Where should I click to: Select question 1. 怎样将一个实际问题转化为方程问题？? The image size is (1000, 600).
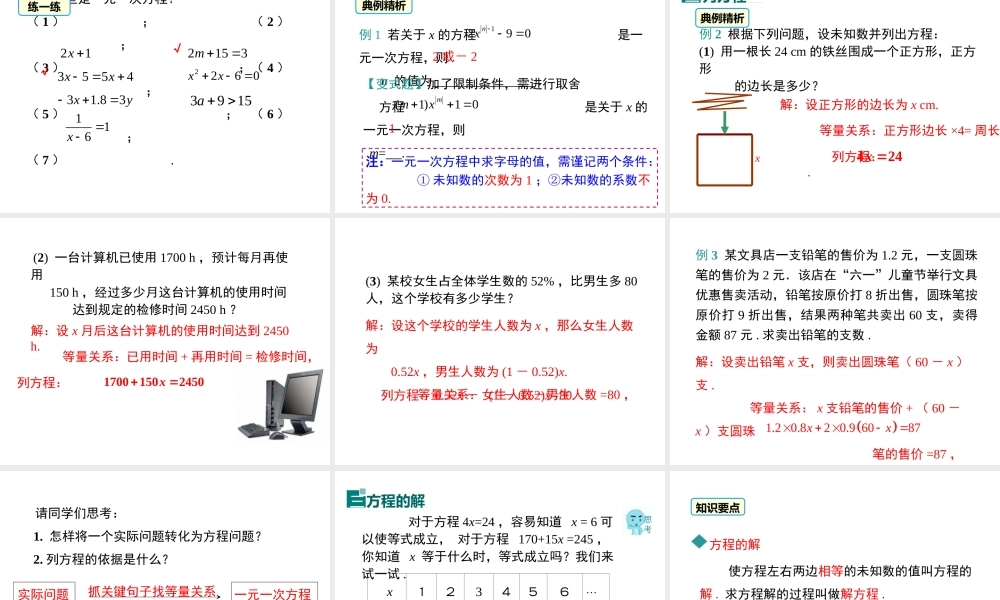148,536
